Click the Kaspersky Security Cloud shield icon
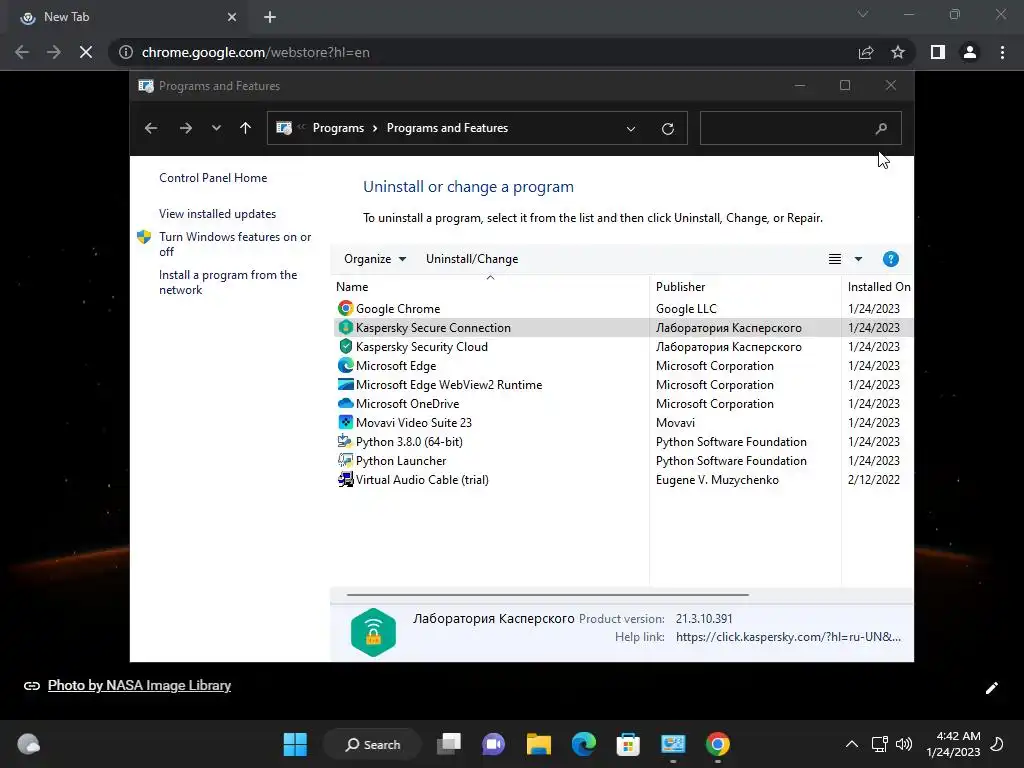1024x768 pixels. (345, 346)
